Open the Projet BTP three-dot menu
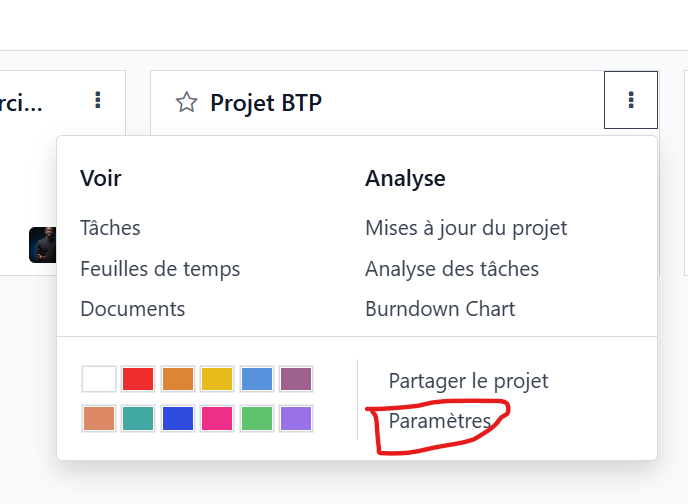 coord(631,100)
